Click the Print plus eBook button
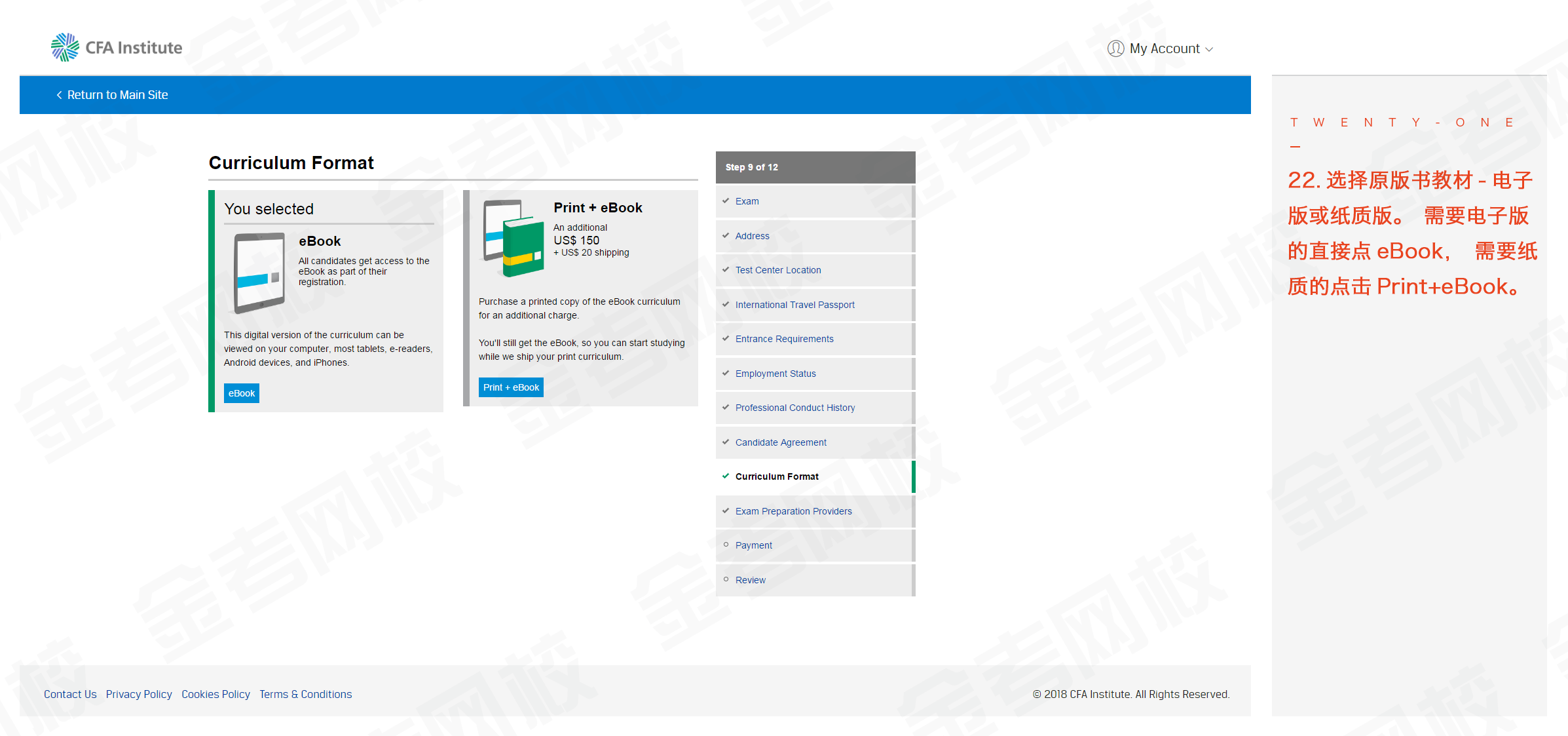The width and height of the screenshot is (1568, 736). coord(511,388)
